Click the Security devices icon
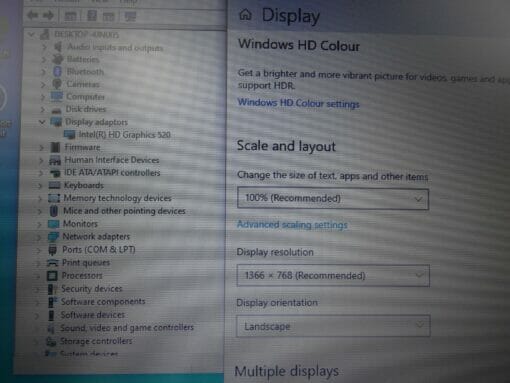 click(52, 289)
